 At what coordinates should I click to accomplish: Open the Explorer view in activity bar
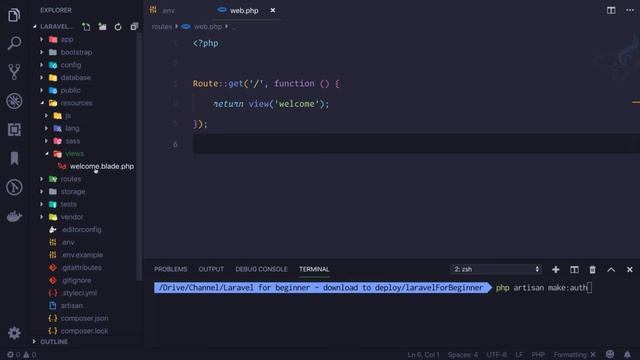pos(14,16)
